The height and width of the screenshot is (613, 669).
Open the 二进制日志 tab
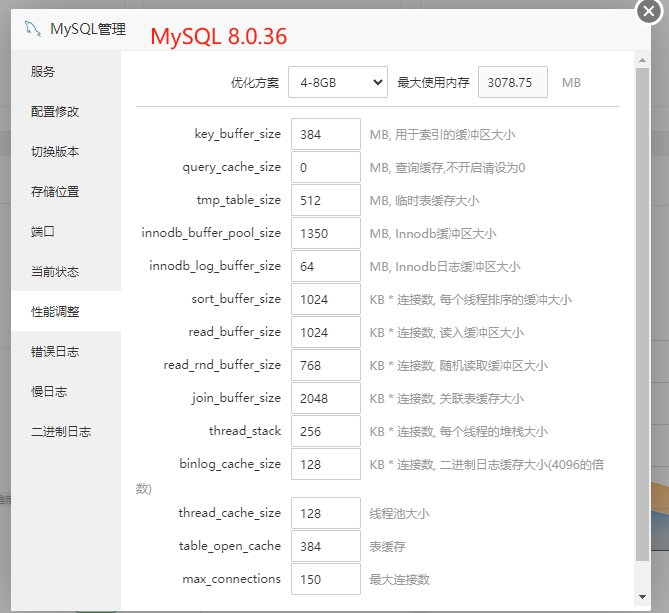[x=66, y=432]
